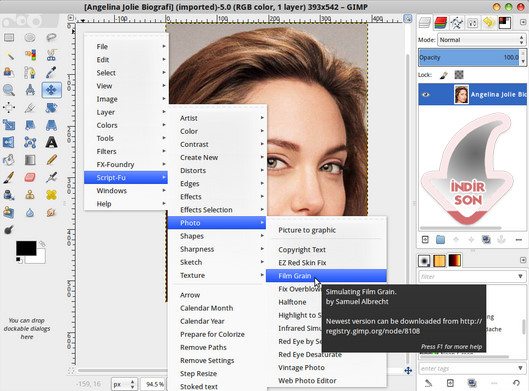Image resolution: width=529 pixels, height=391 pixels.
Task: Toggle the lock pixels paintbrush option
Action: click(x=444, y=75)
